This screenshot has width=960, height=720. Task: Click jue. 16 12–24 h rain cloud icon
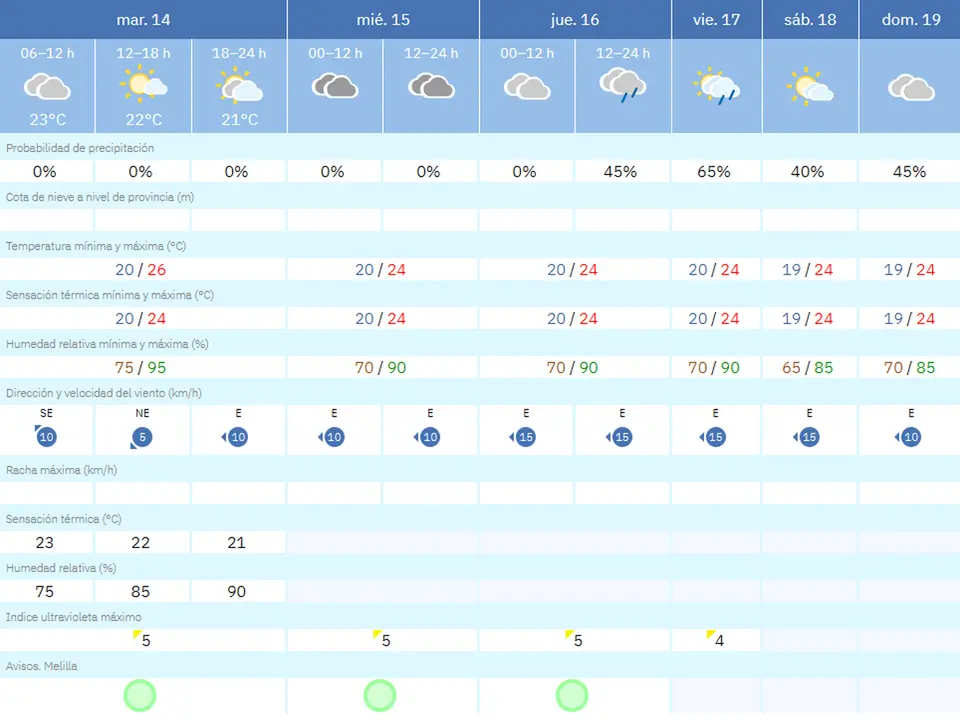pos(623,85)
